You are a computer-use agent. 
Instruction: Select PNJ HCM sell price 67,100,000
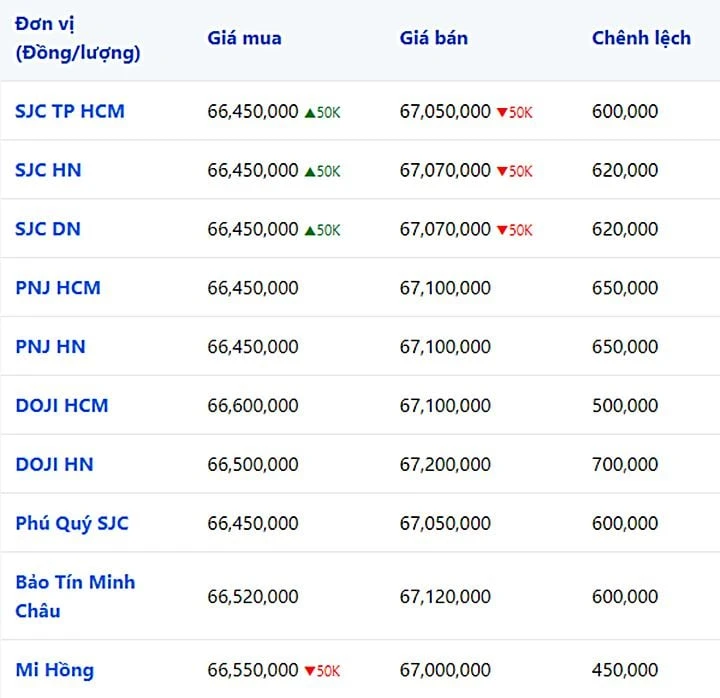click(445, 287)
